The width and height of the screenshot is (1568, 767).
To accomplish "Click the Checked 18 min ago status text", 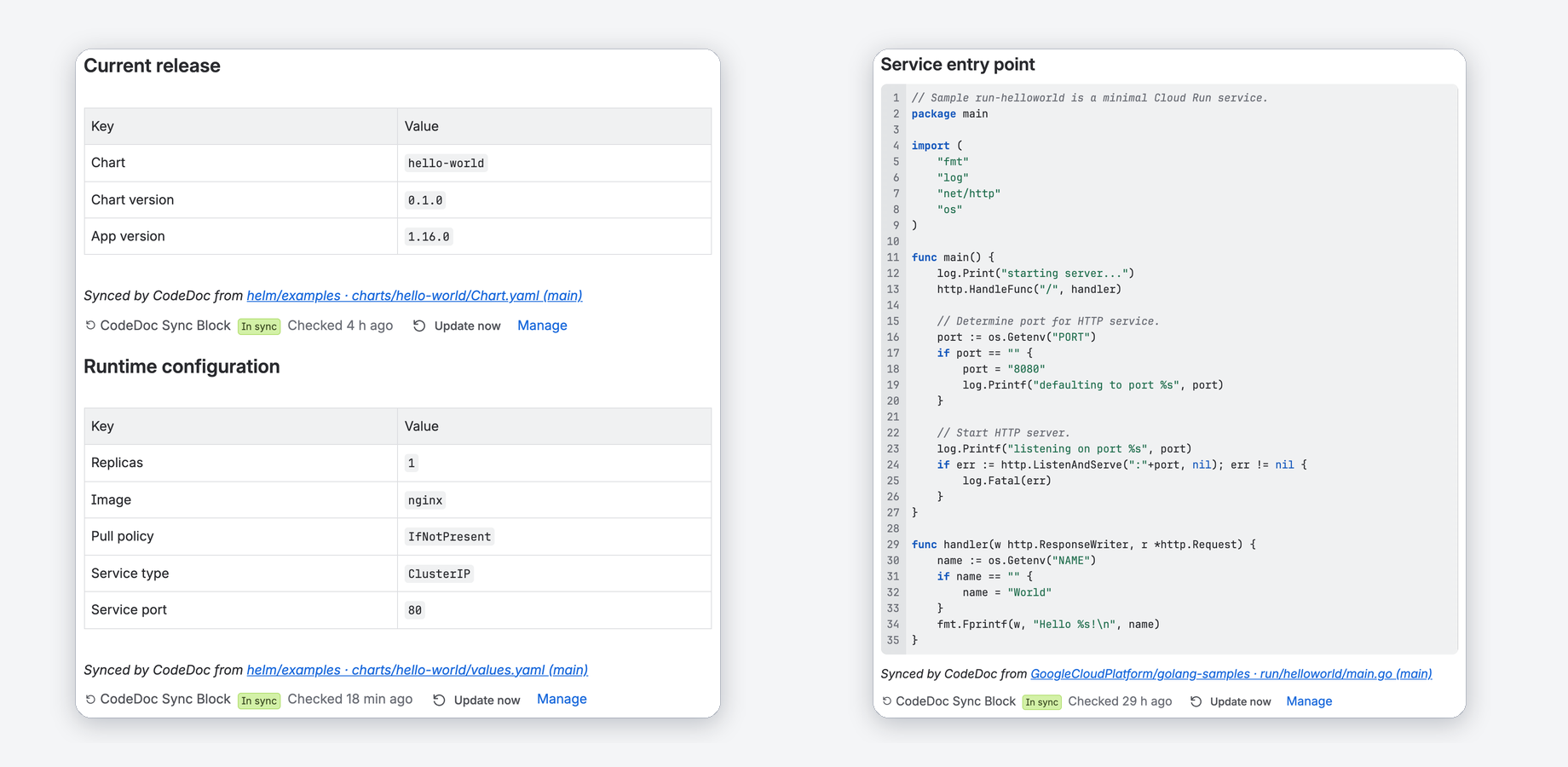I will pos(350,699).
